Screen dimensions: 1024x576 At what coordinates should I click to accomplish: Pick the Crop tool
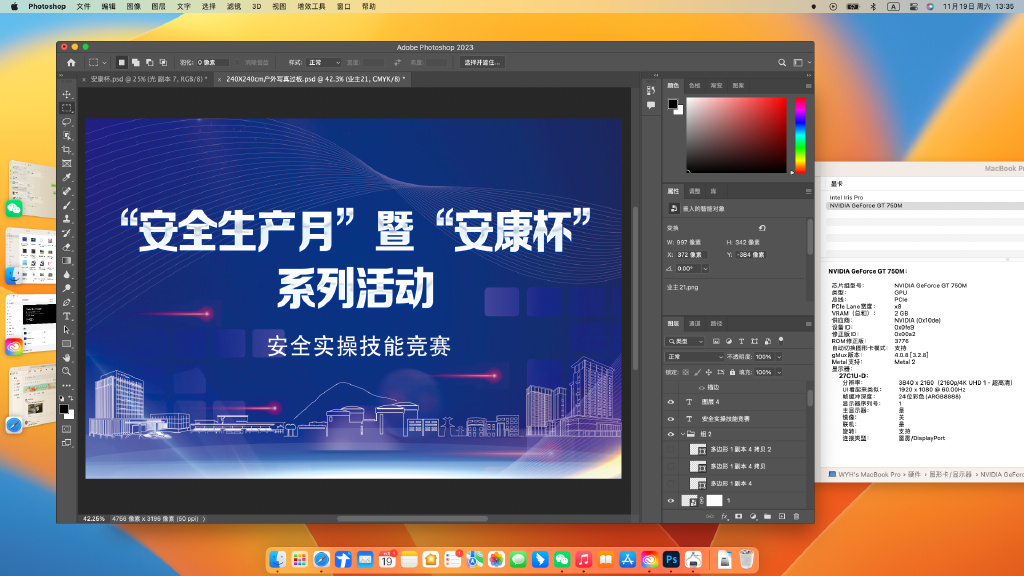[x=66, y=149]
